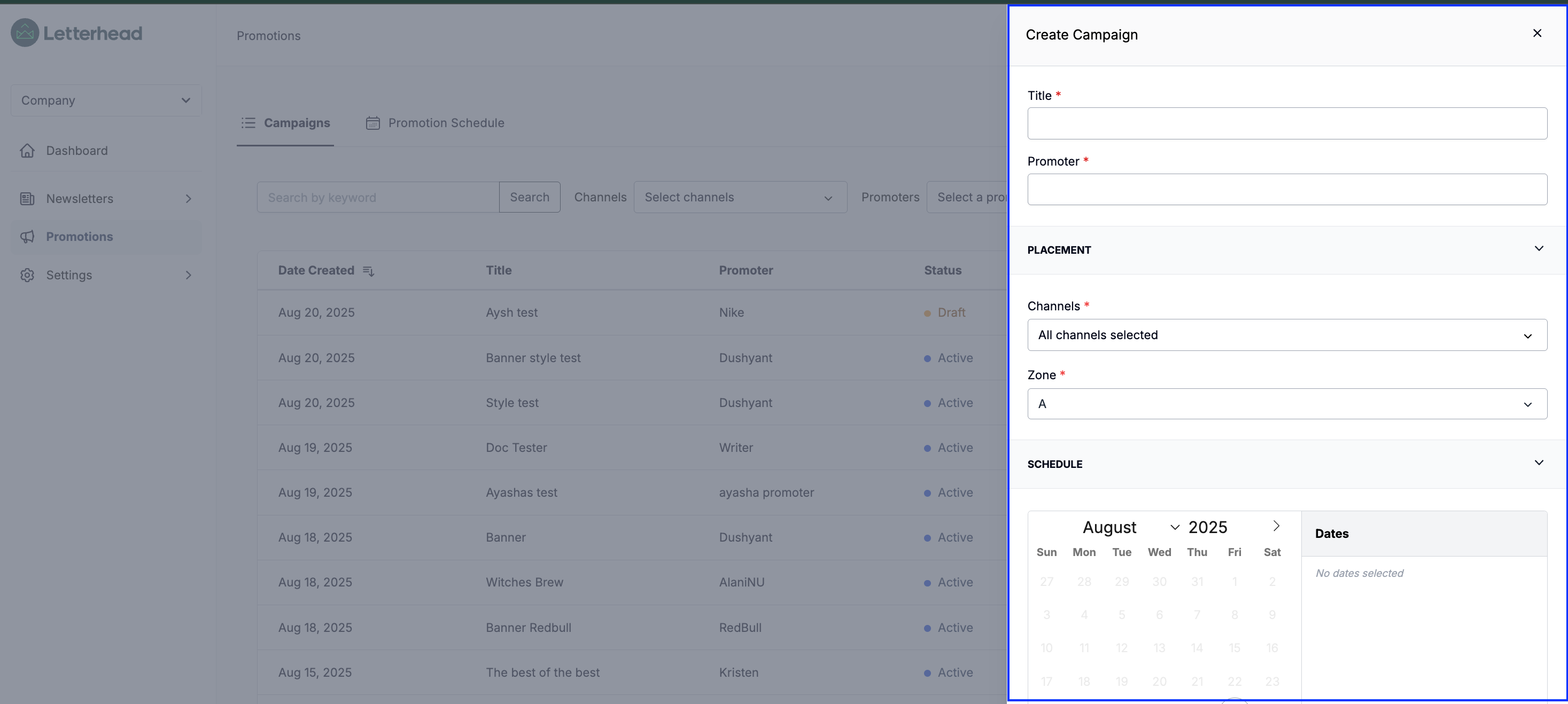Close the Create Campaign panel
This screenshot has height=704, width=1568.
[x=1537, y=34]
